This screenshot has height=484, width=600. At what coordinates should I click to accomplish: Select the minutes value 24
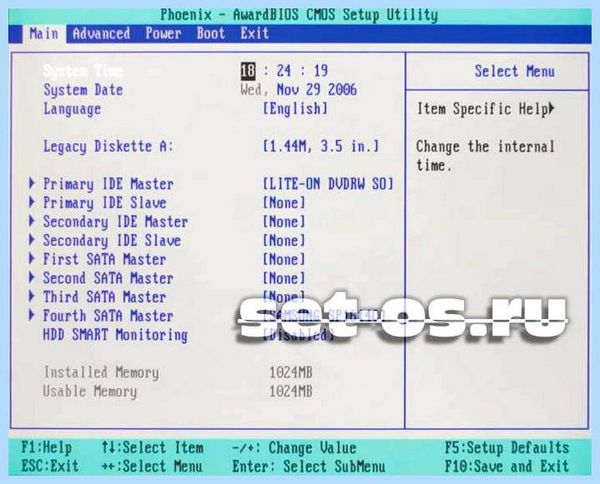click(x=284, y=71)
